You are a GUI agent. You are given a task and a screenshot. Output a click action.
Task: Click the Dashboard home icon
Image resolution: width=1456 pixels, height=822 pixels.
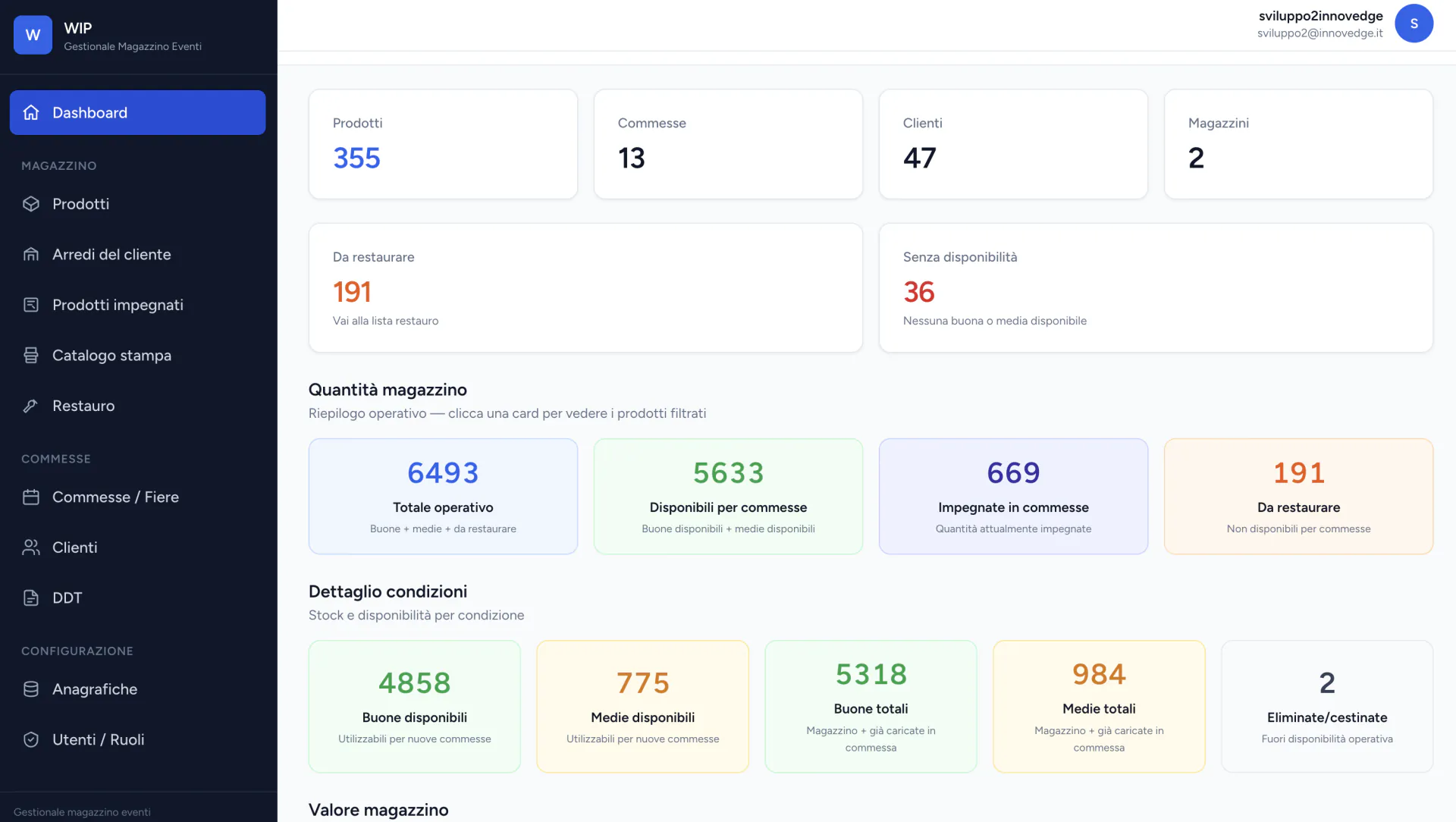tap(31, 112)
